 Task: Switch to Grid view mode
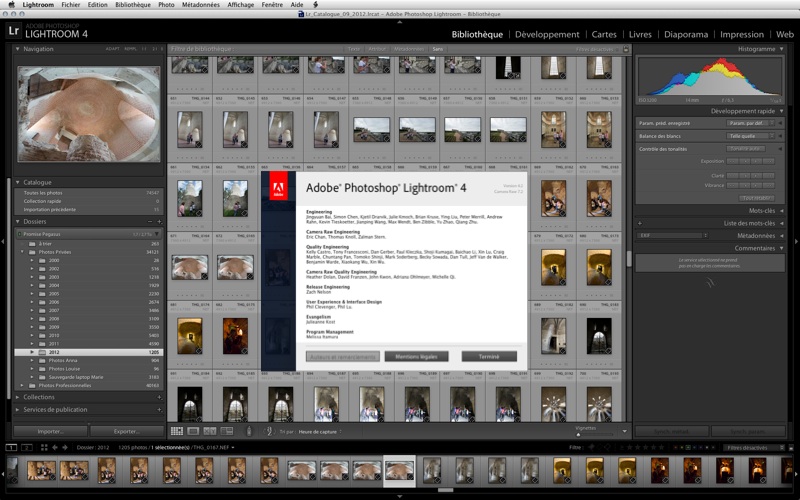pos(177,431)
